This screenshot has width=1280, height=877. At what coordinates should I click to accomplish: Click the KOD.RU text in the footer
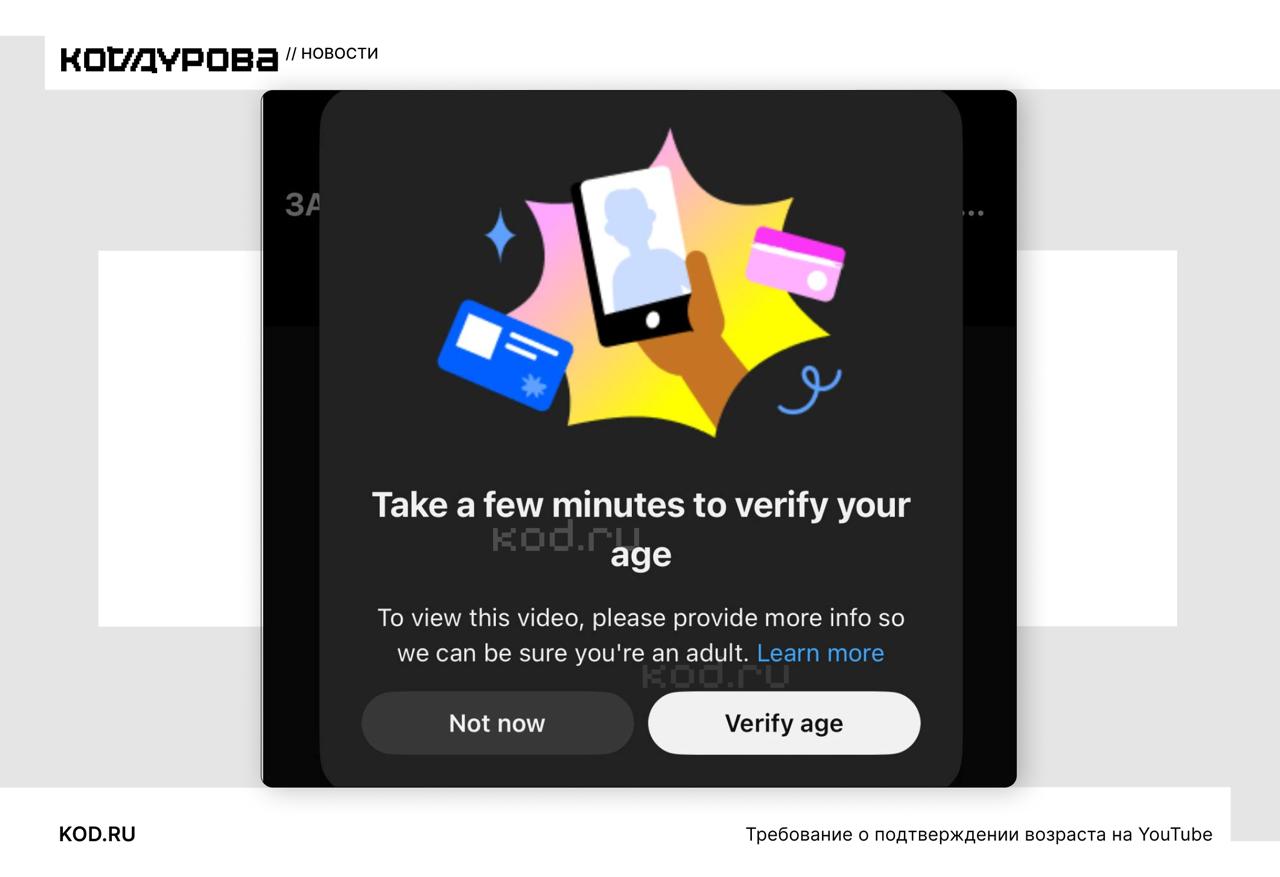coord(97,834)
